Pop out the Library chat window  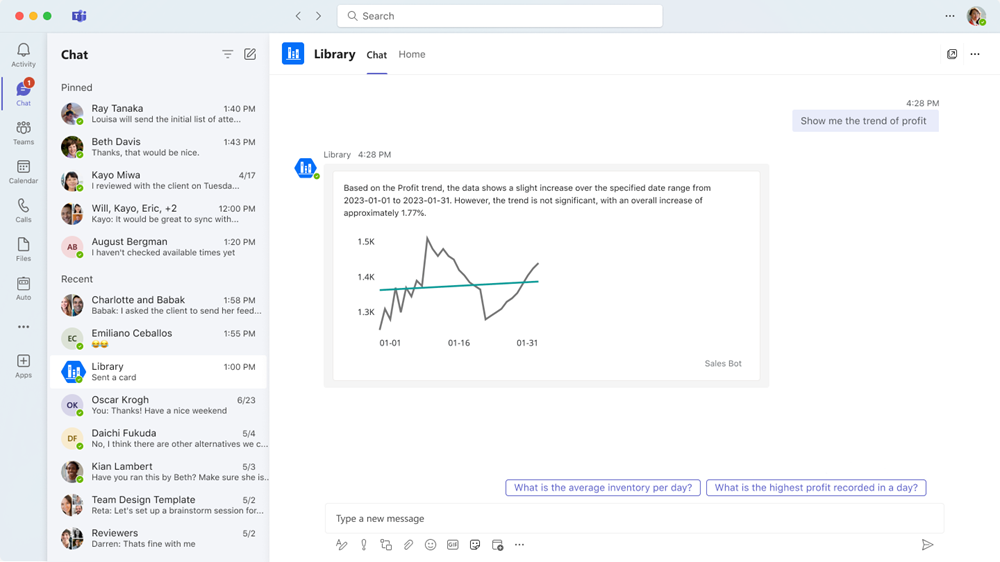[x=952, y=55]
